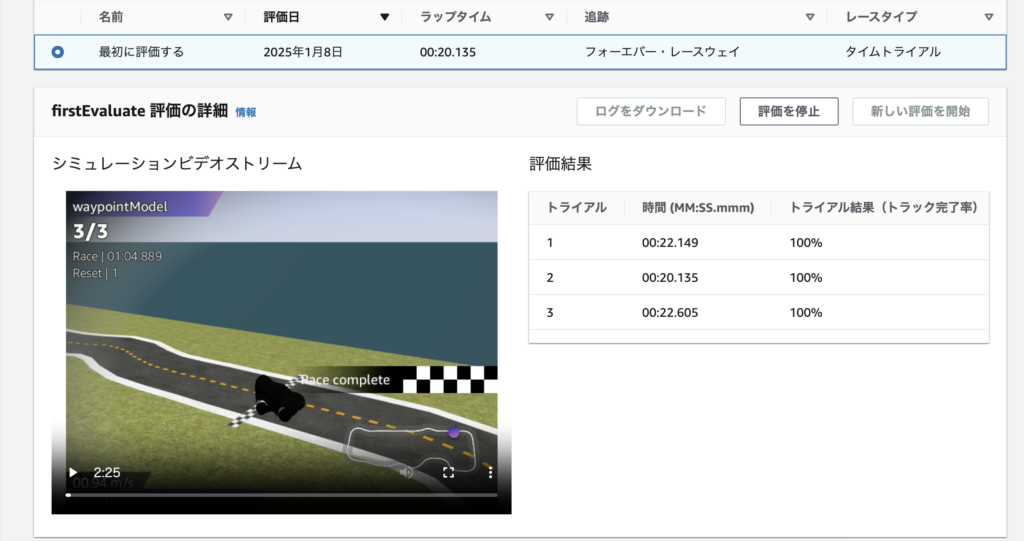Click the 名前 column header label
Viewport: 1024px width, 541px height.
(x=110, y=17)
